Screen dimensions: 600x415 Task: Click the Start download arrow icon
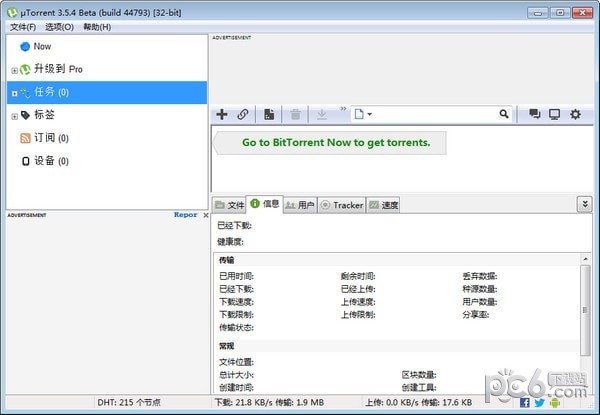(322, 114)
